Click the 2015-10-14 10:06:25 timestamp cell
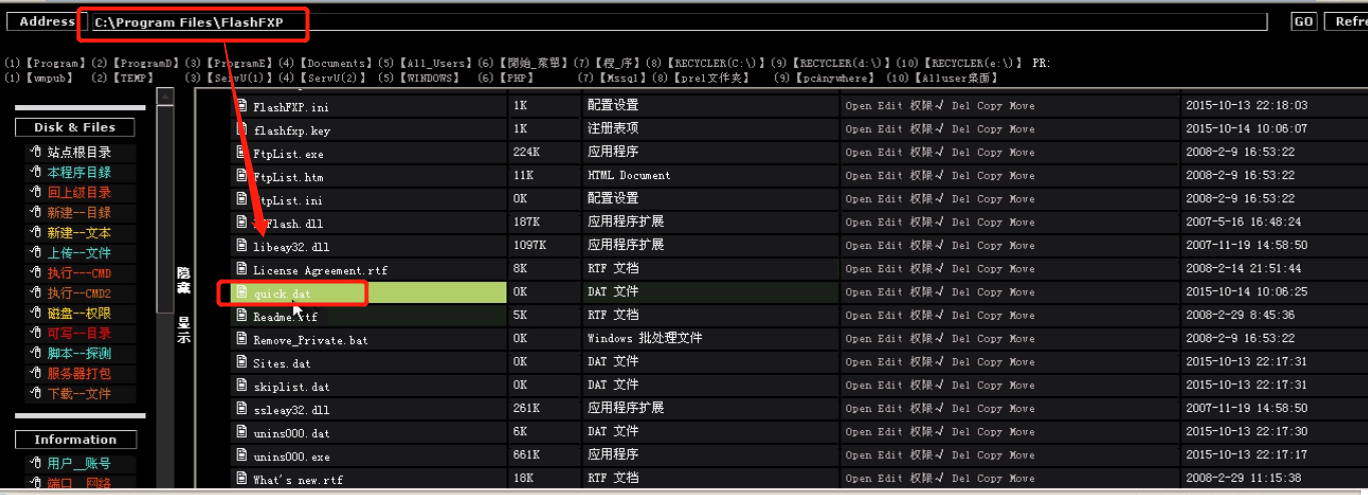 pyautogui.click(x=1247, y=292)
